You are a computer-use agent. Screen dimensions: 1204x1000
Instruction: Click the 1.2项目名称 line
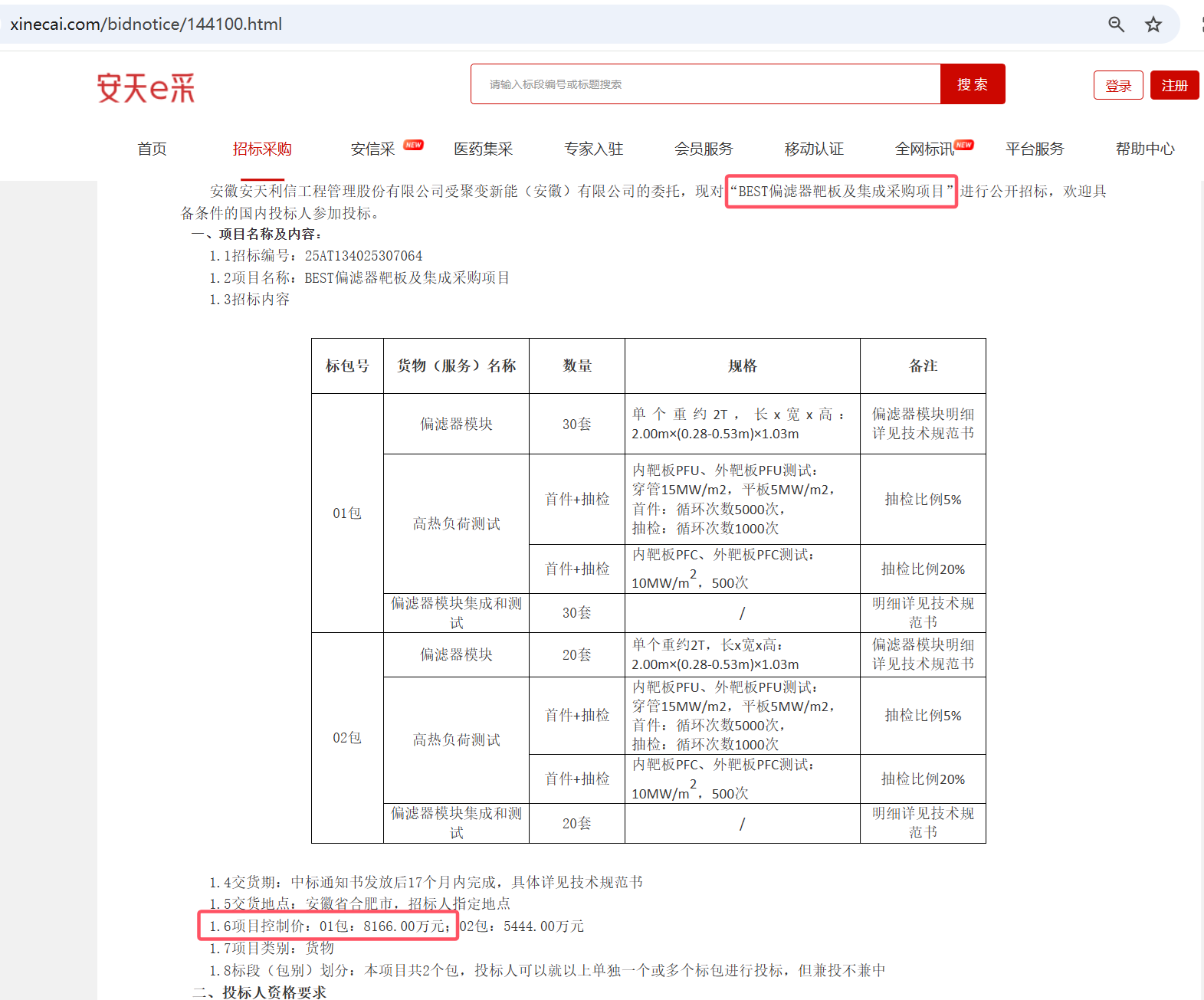[359, 277]
